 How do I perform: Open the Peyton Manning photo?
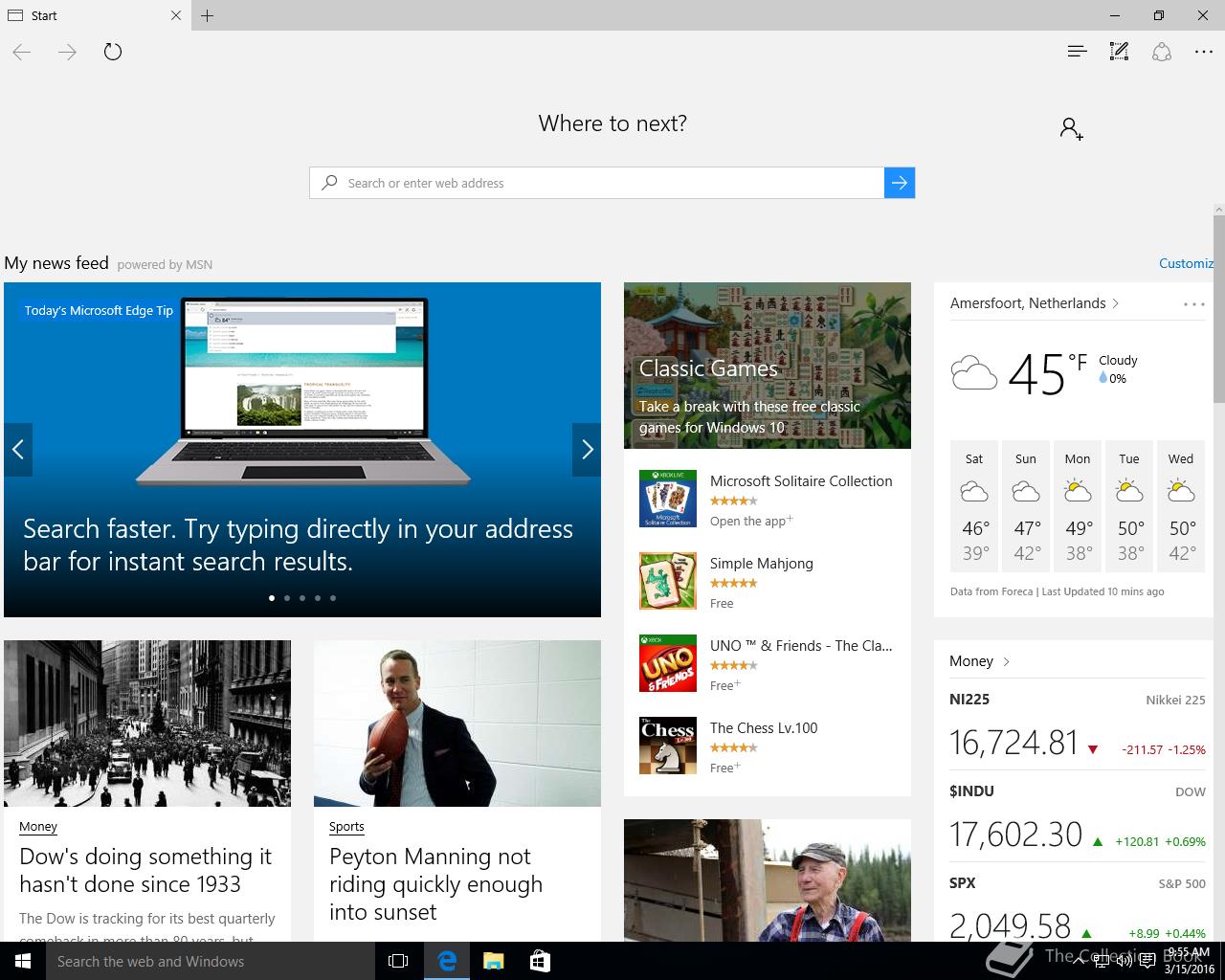(457, 724)
